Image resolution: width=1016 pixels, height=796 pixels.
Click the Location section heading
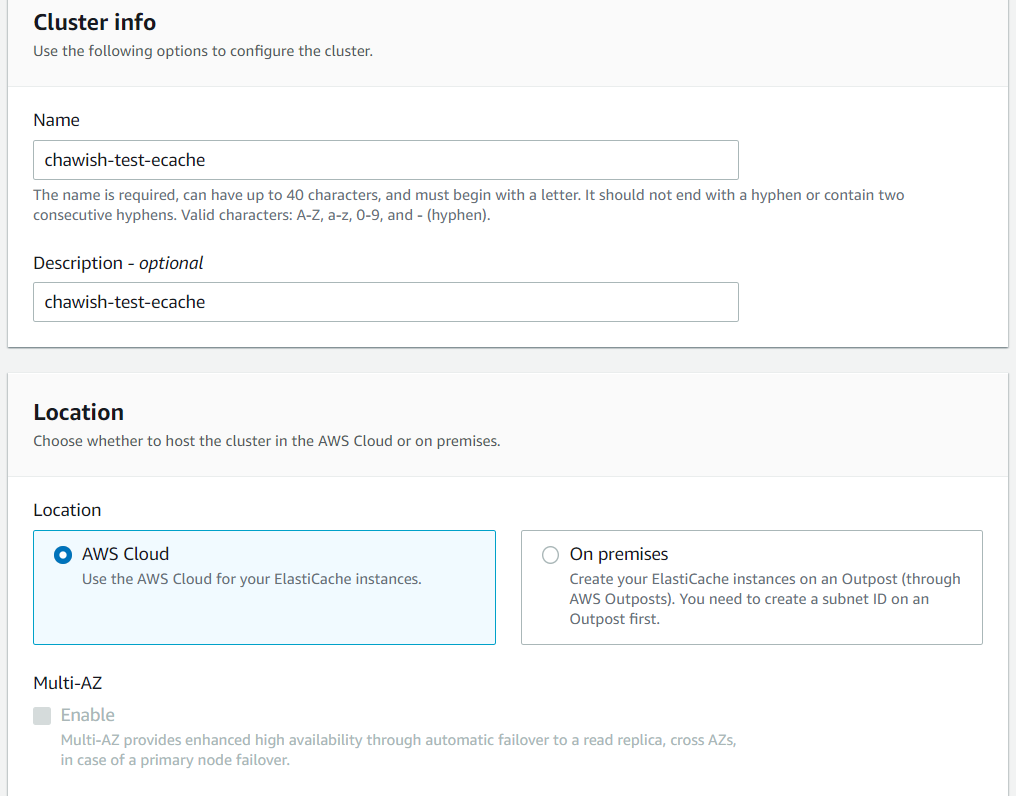[78, 412]
